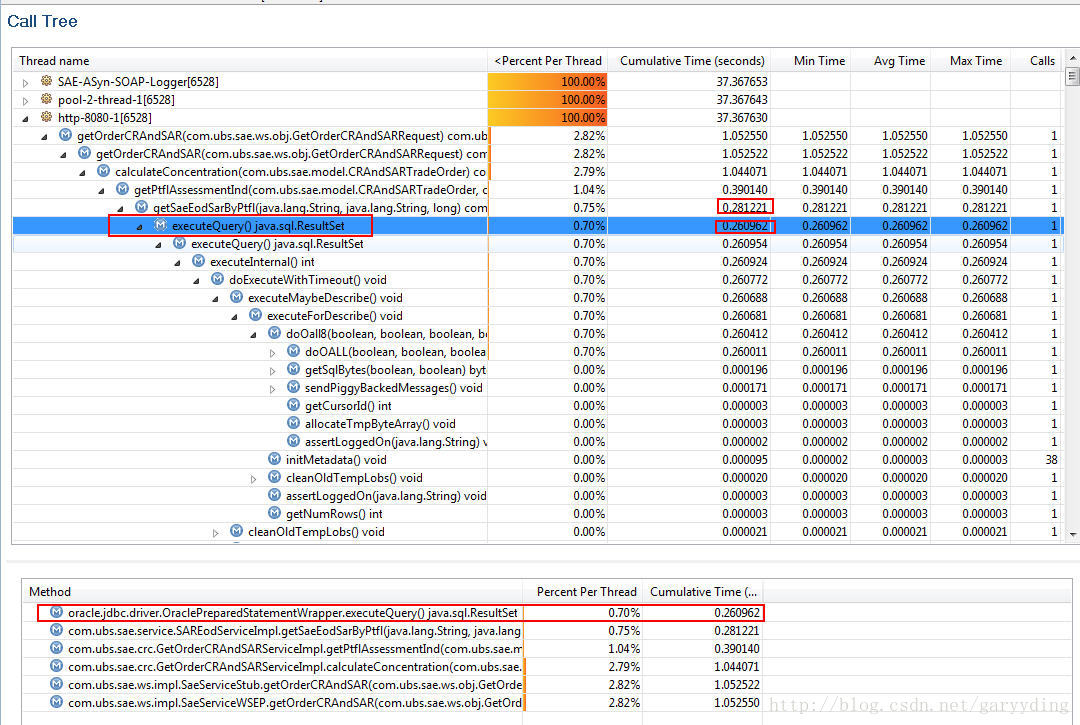Click method icon of SAREodServiceImpl.getSaeEodSarByPtfl row
1080x725 pixels.
point(56,630)
